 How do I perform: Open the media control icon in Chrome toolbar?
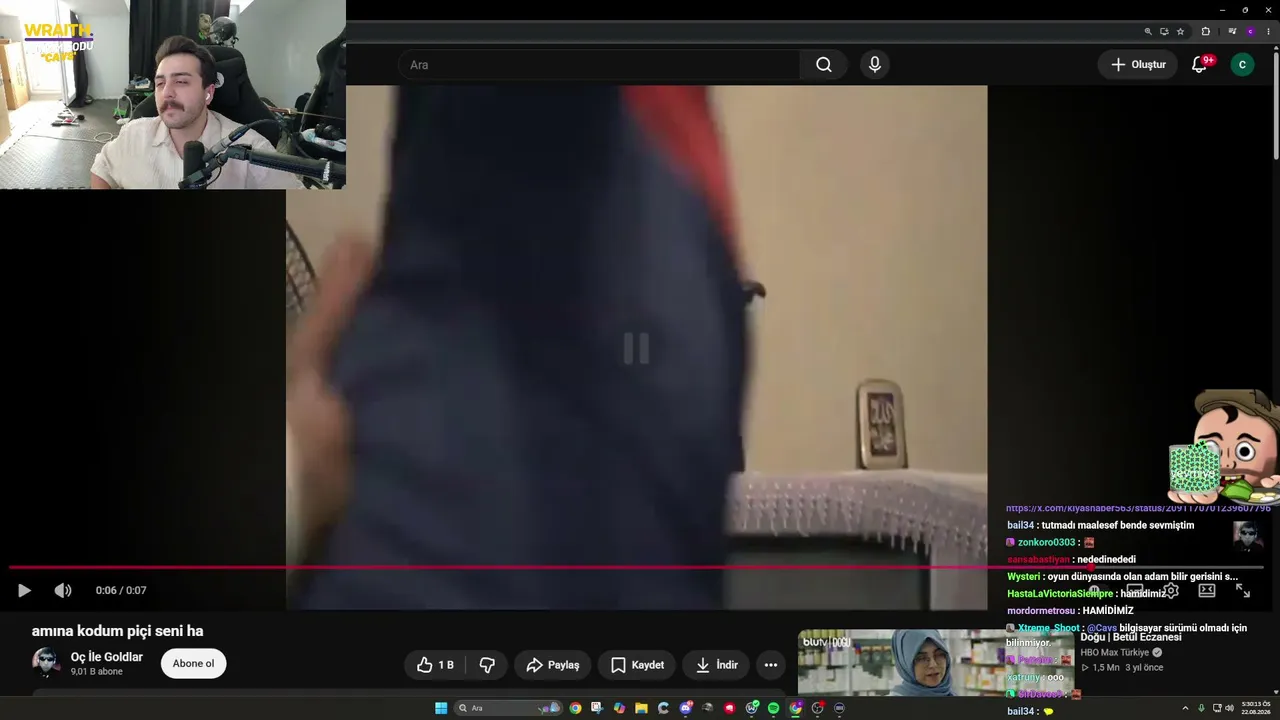tap(1232, 31)
